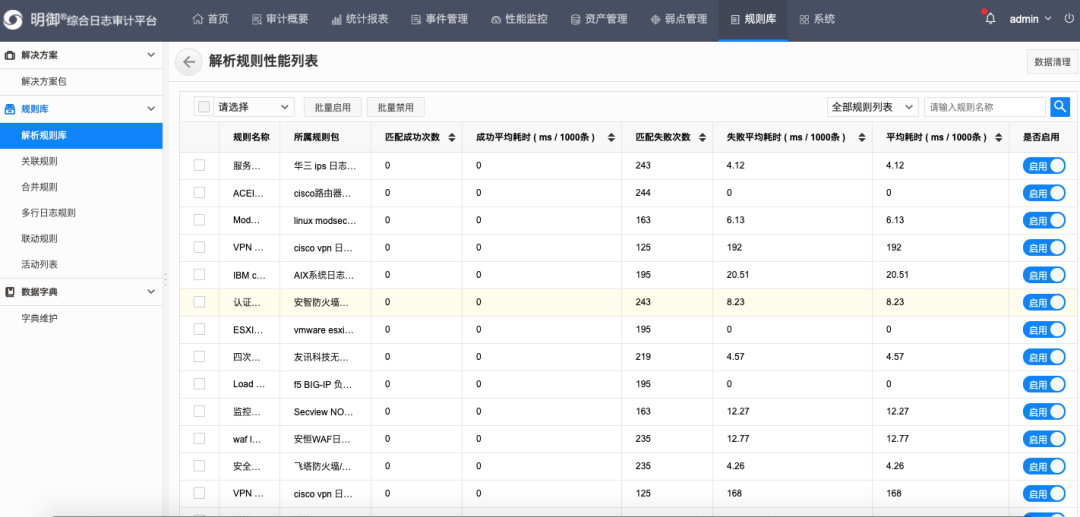Viewport: 1080px width, 517px height.
Task: Click the rule name search input field
Action: point(984,107)
